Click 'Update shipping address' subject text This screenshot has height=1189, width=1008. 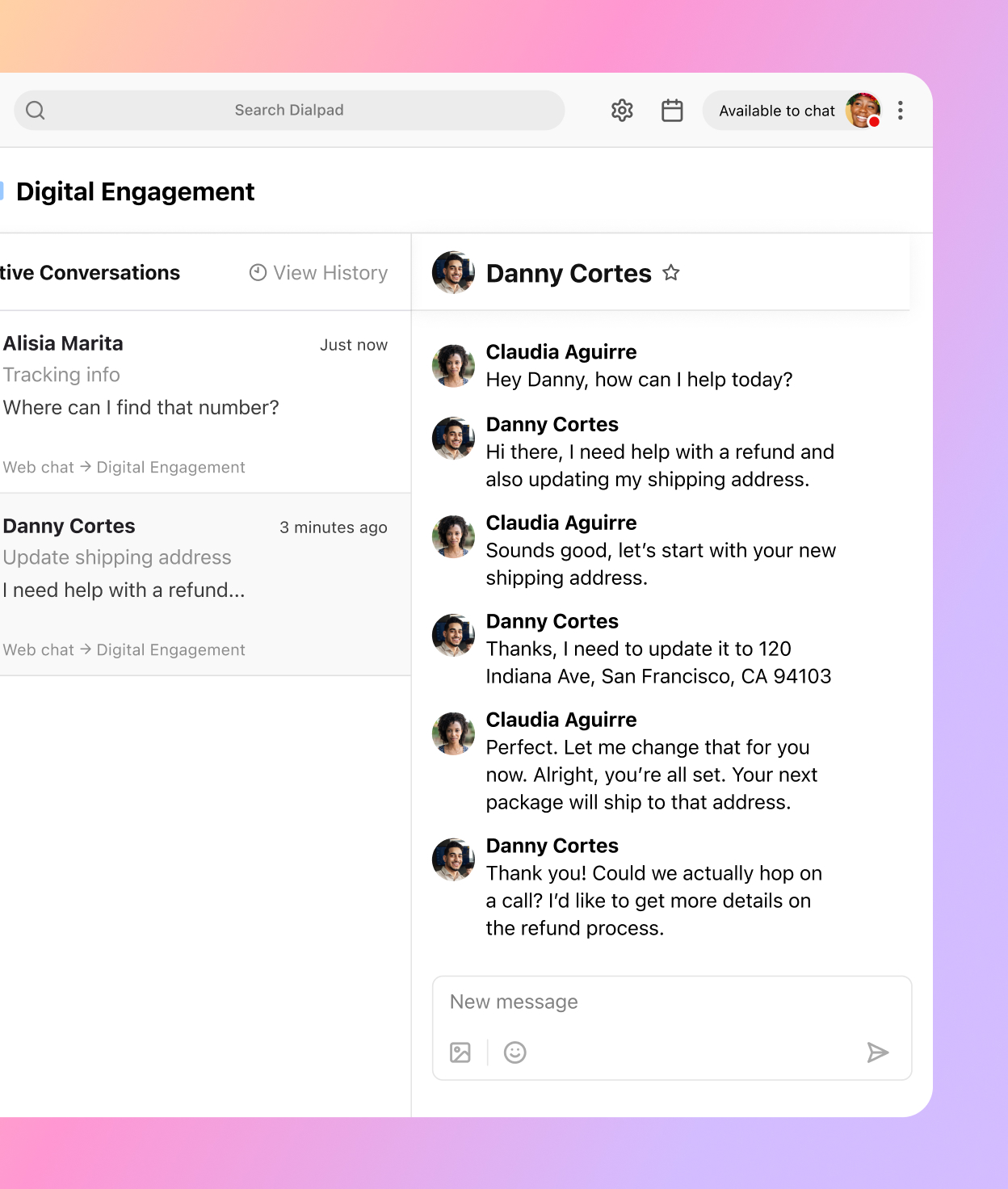tap(117, 557)
